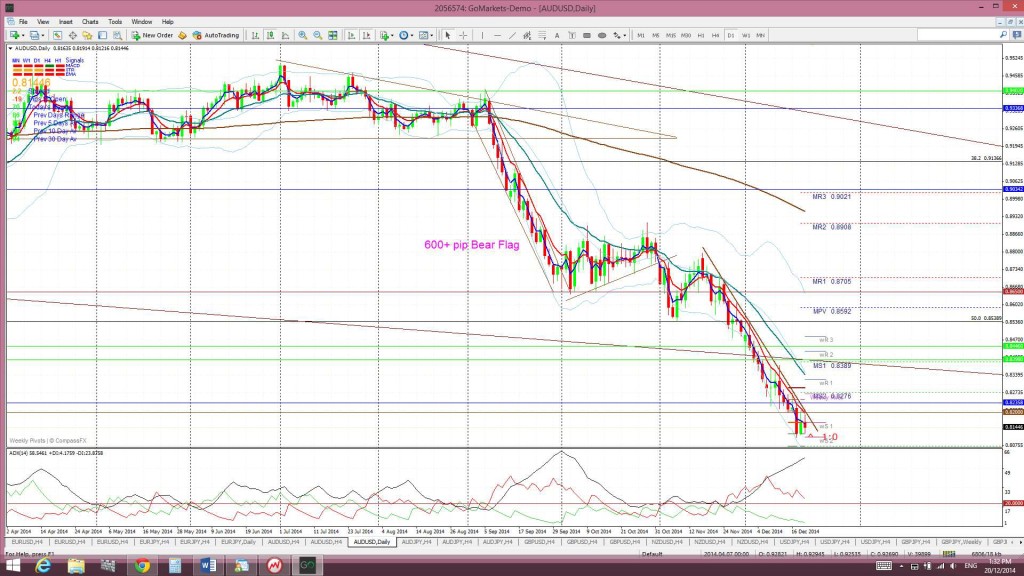The image size is (1024, 576).
Task: Select the Equidistant Channel tool
Action: coord(527,35)
